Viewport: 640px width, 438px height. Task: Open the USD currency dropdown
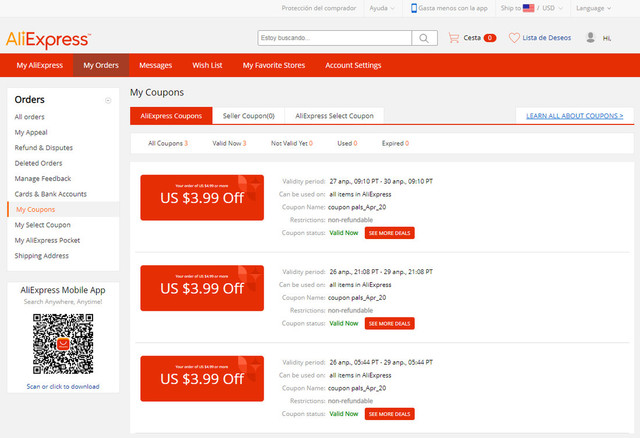(552, 8)
